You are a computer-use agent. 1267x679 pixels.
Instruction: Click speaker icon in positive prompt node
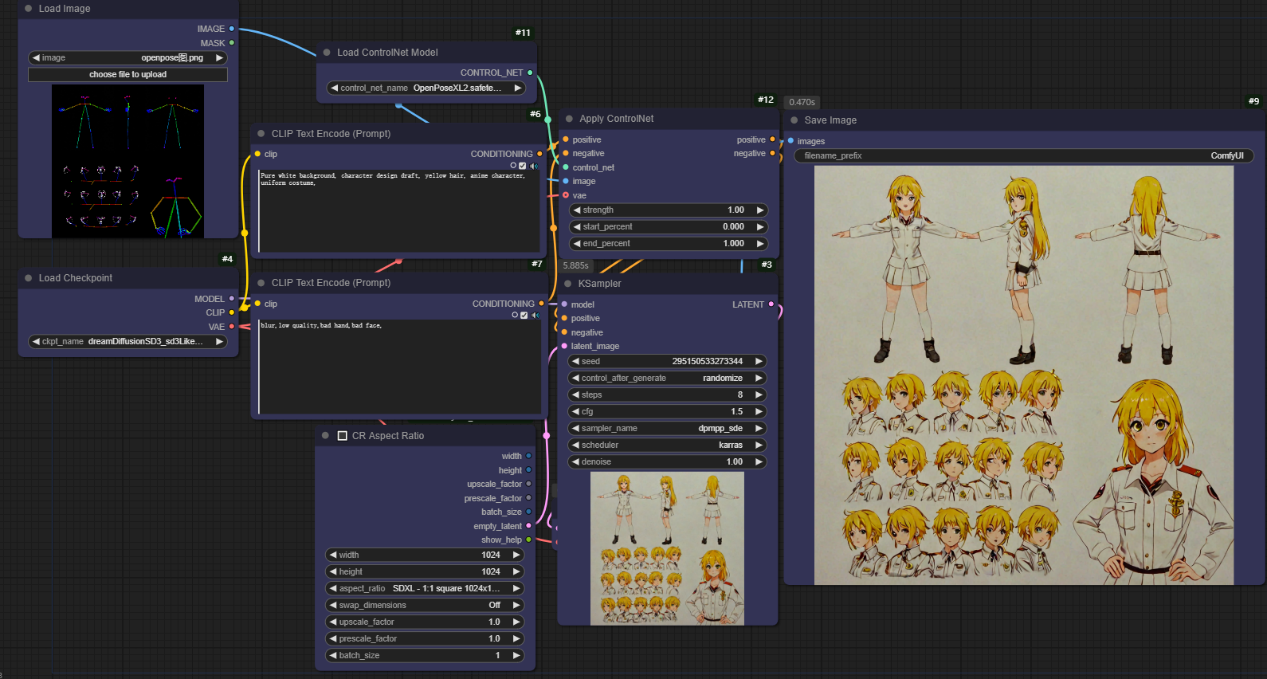pos(534,166)
